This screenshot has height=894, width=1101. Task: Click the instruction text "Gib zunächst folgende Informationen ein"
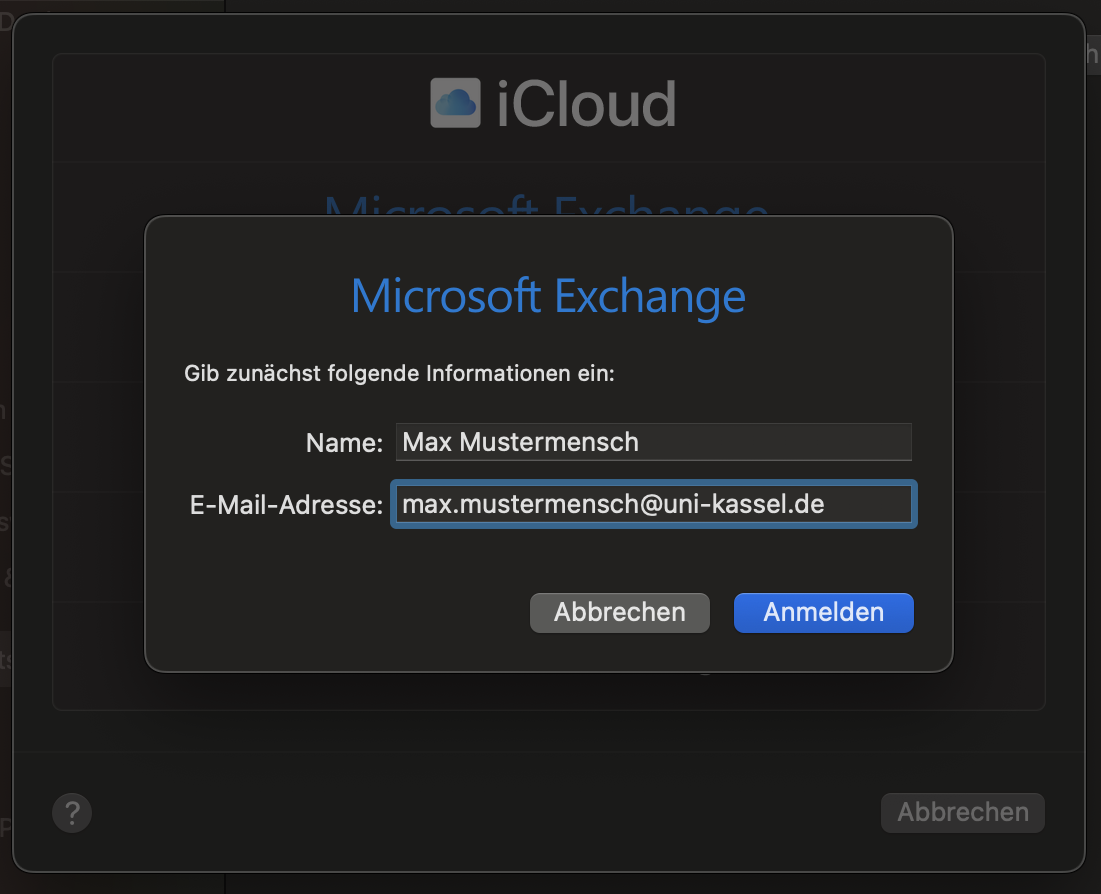click(x=399, y=373)
